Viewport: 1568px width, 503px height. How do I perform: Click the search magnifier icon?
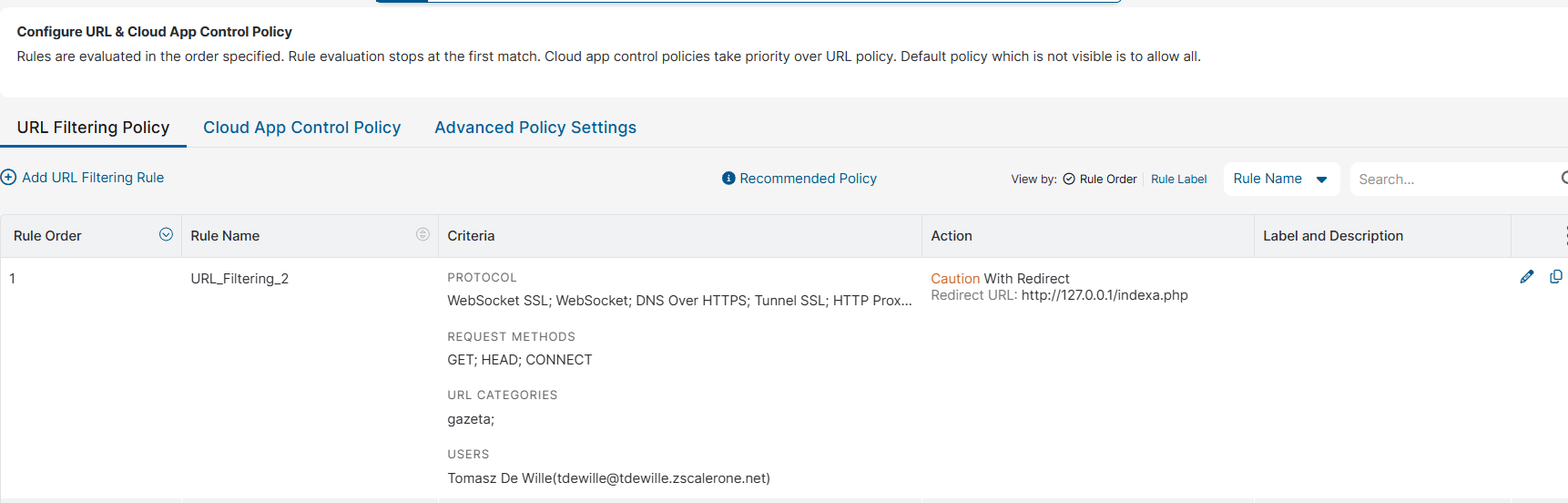pyautogui.click(x=1563, y=179)
